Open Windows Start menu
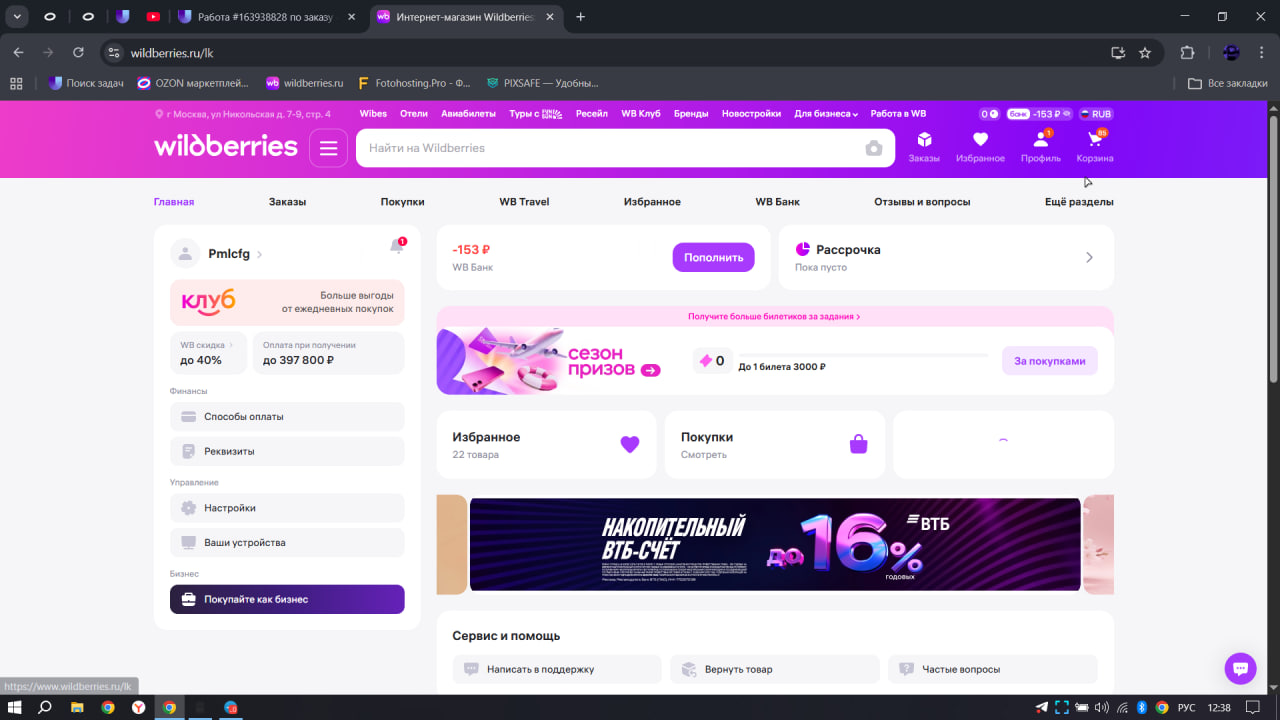The image size is (1280, 720). click(13, 707)
